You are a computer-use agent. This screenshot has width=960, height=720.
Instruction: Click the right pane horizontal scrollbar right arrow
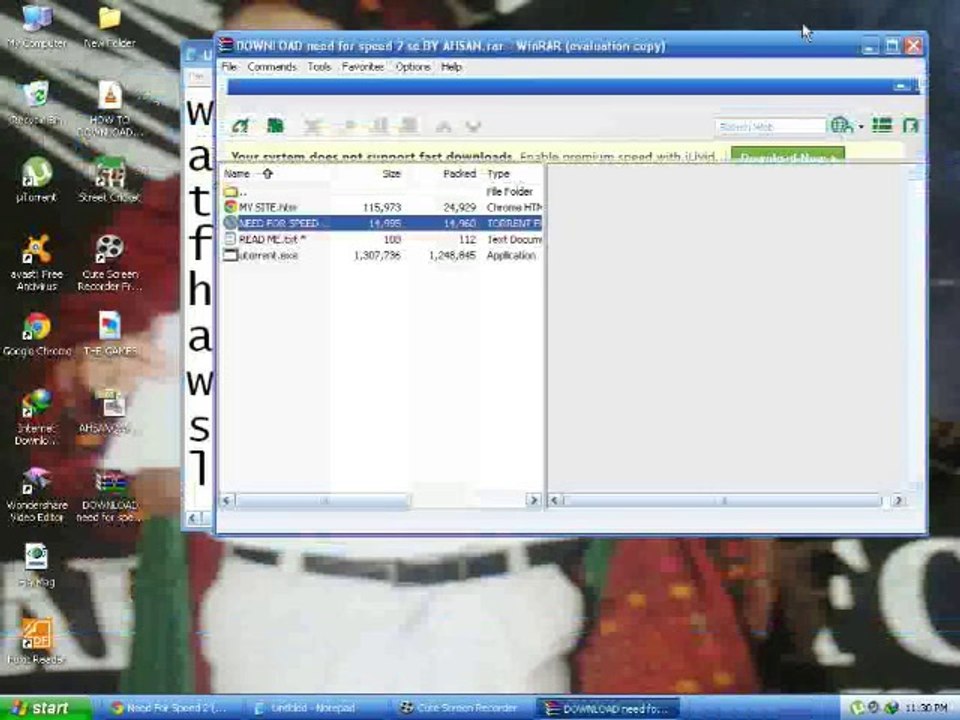898,500
